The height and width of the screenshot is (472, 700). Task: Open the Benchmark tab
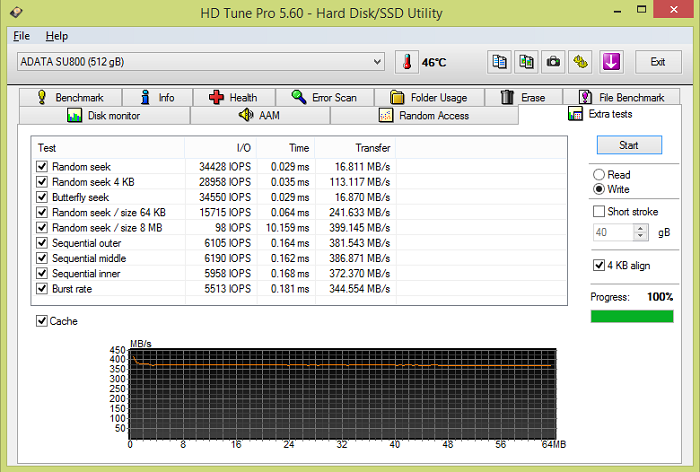71,97
